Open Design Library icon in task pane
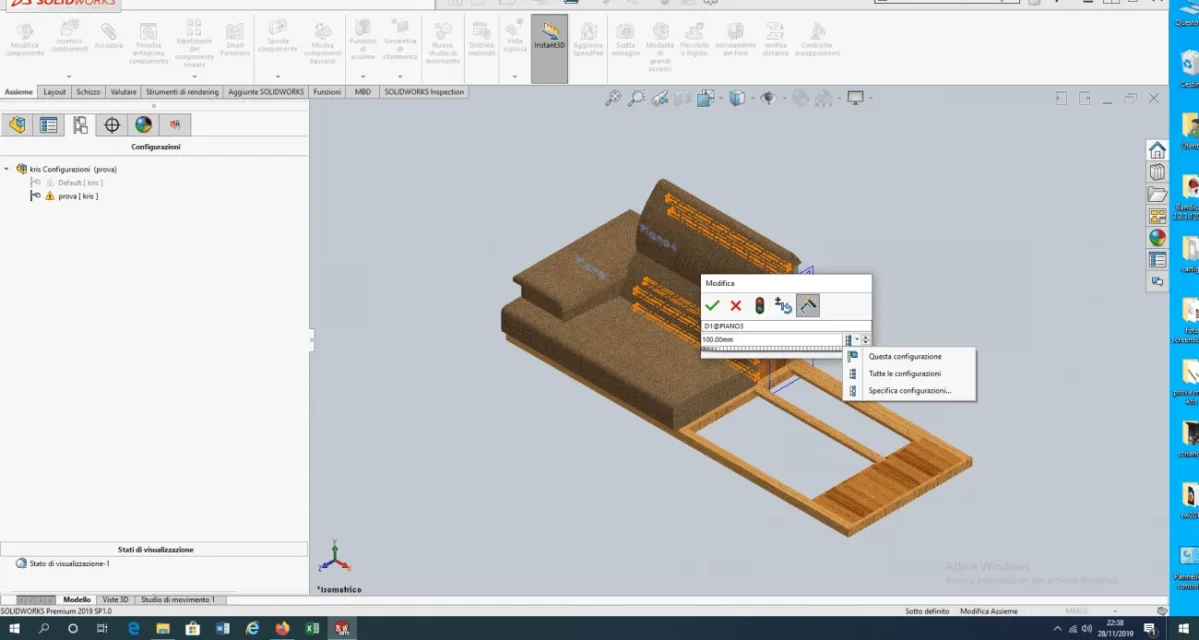1199x640 pixels. point(1157,172)
